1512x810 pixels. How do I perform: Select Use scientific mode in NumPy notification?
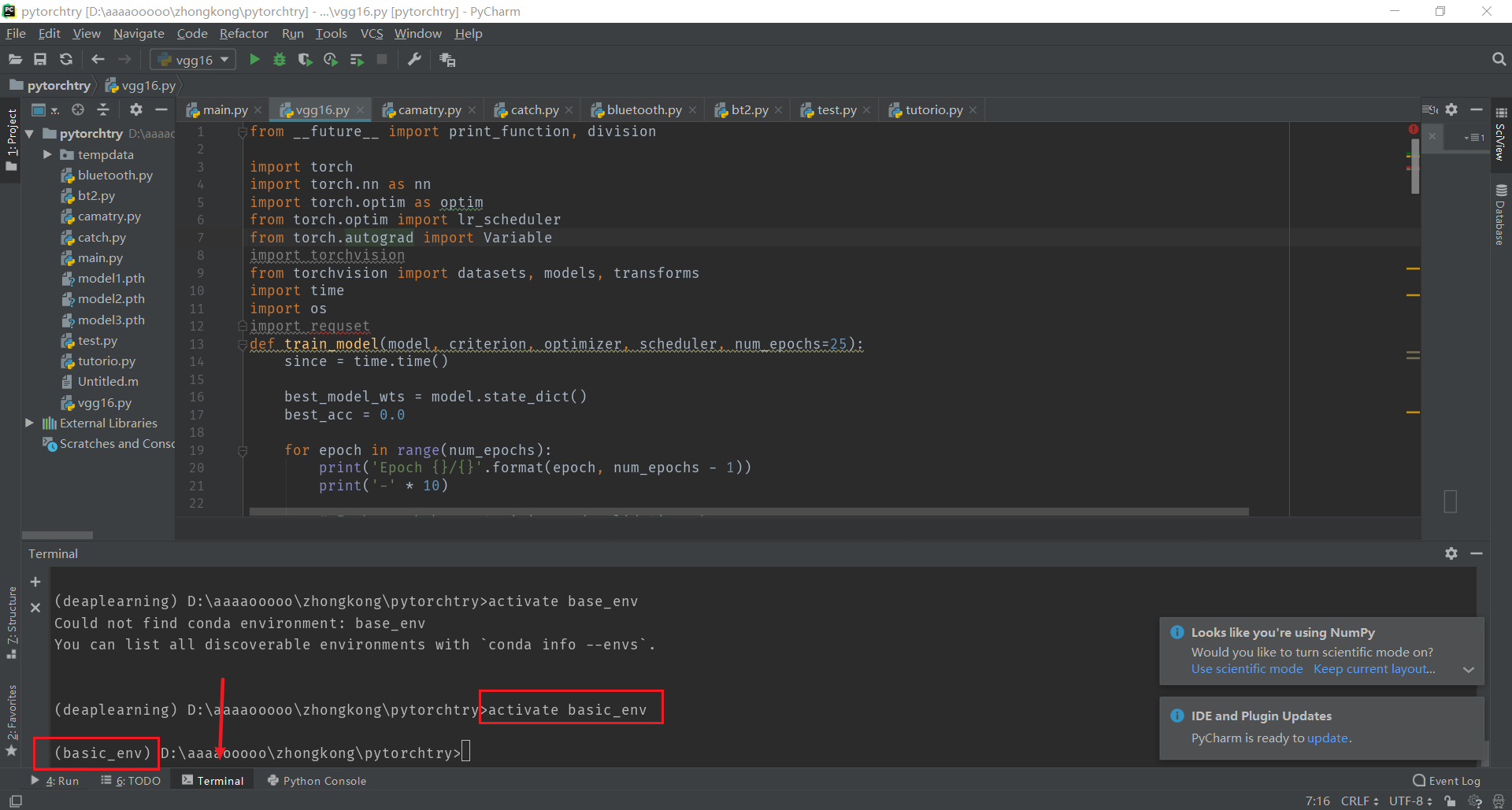1247,668
